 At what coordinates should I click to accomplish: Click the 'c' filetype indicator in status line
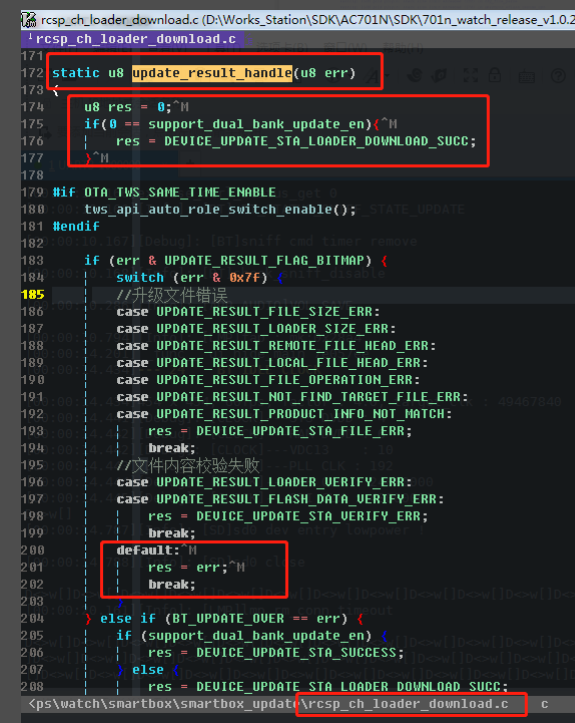545,705
